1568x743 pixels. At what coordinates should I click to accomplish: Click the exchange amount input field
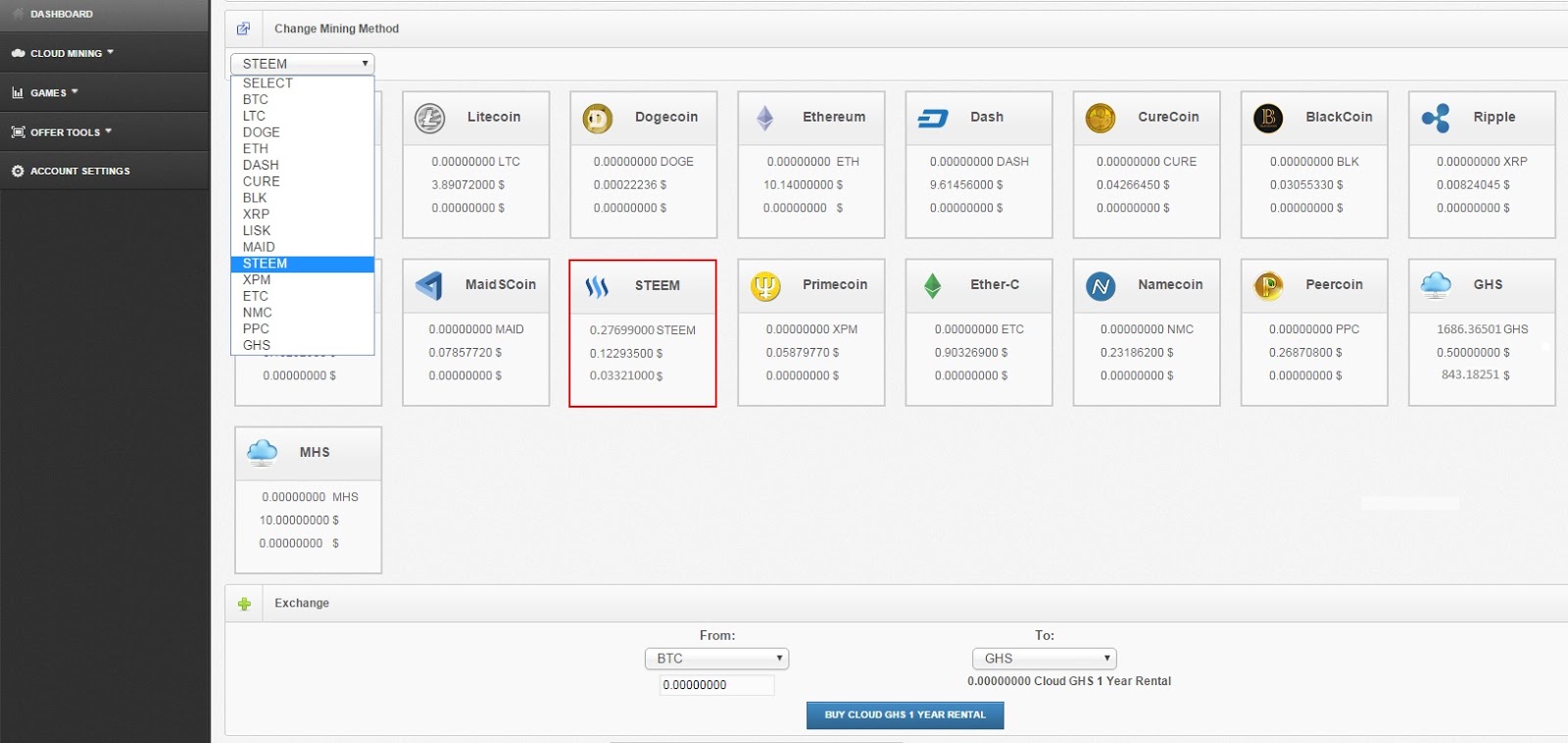[x=716, y=685]
